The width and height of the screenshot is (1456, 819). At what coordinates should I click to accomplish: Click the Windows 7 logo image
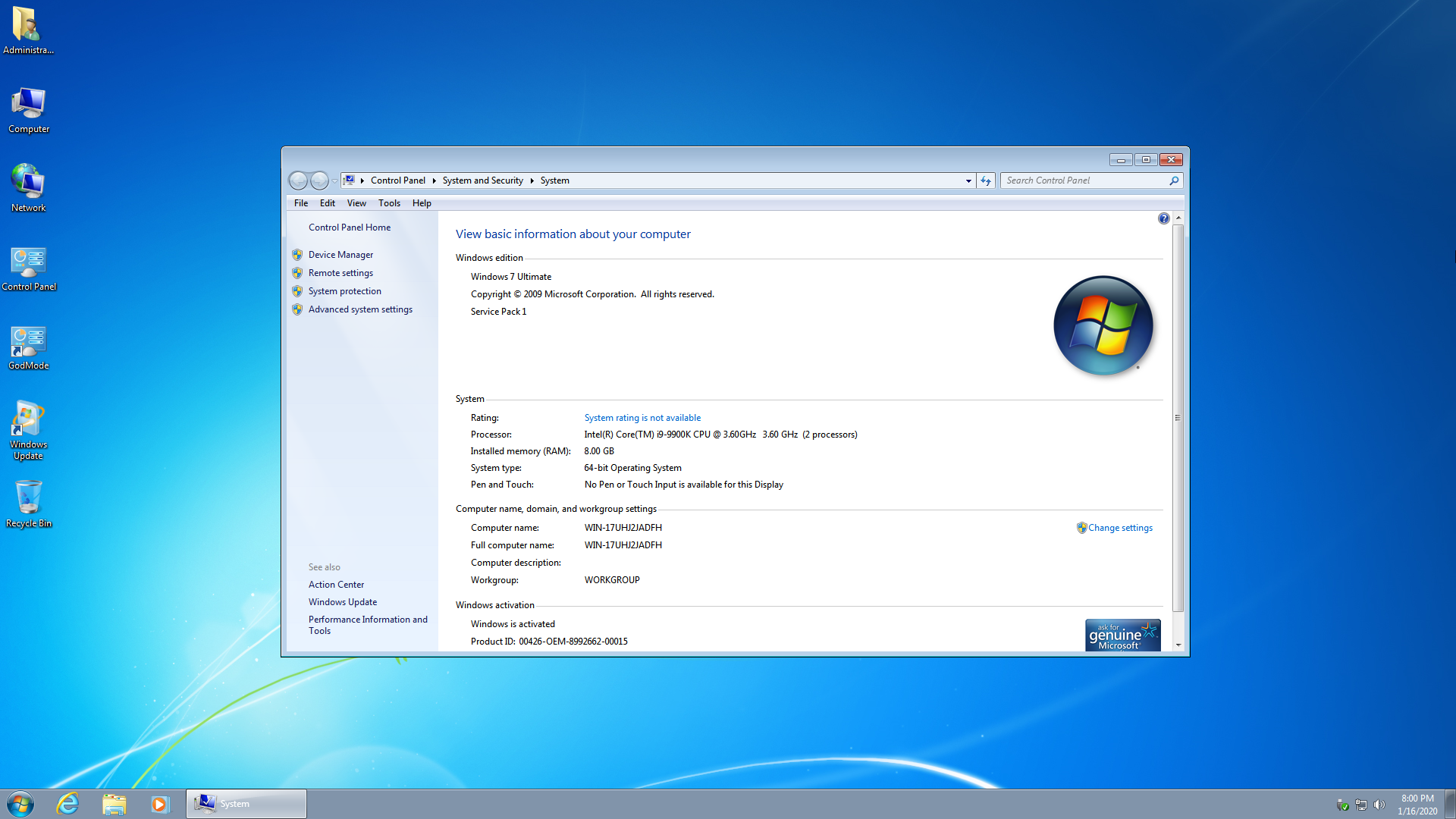(x=1103, y=325)
